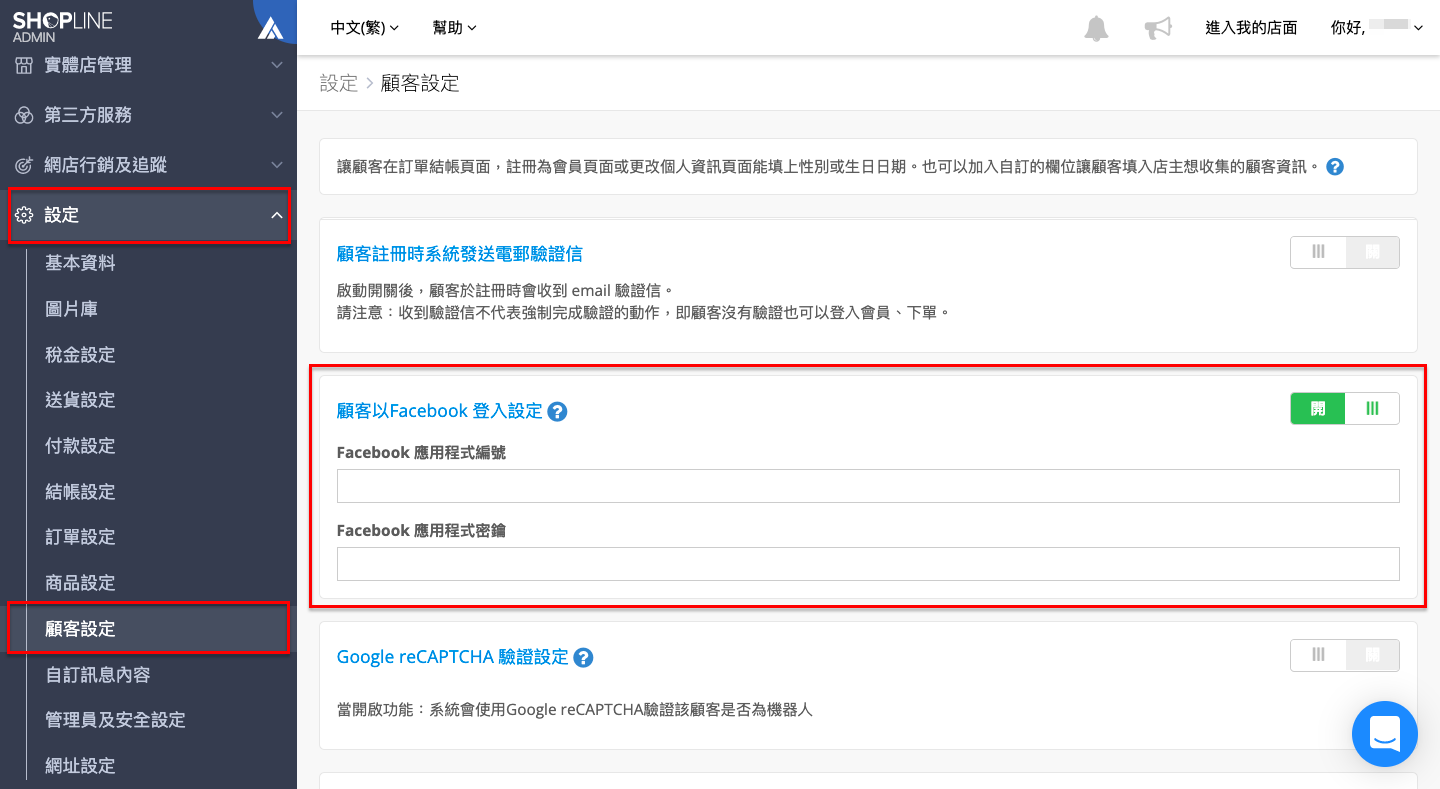Viewport: 1440px width, 789px height.
Task: Open 送貨設定 page
Action: 80,400
